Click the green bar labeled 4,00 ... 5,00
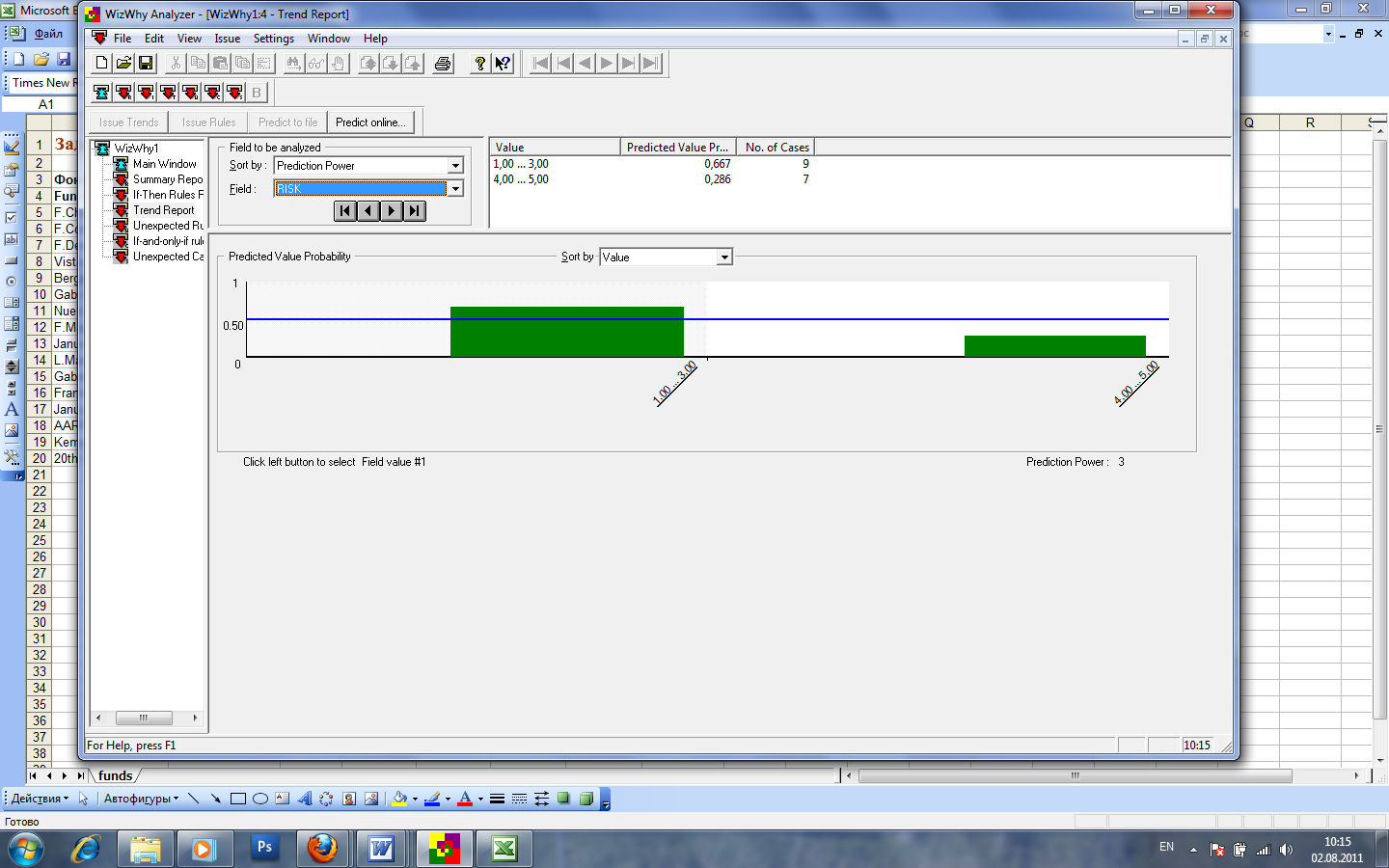The width and height of the screenshot is (1389, 868). [x=1055, y=346]
